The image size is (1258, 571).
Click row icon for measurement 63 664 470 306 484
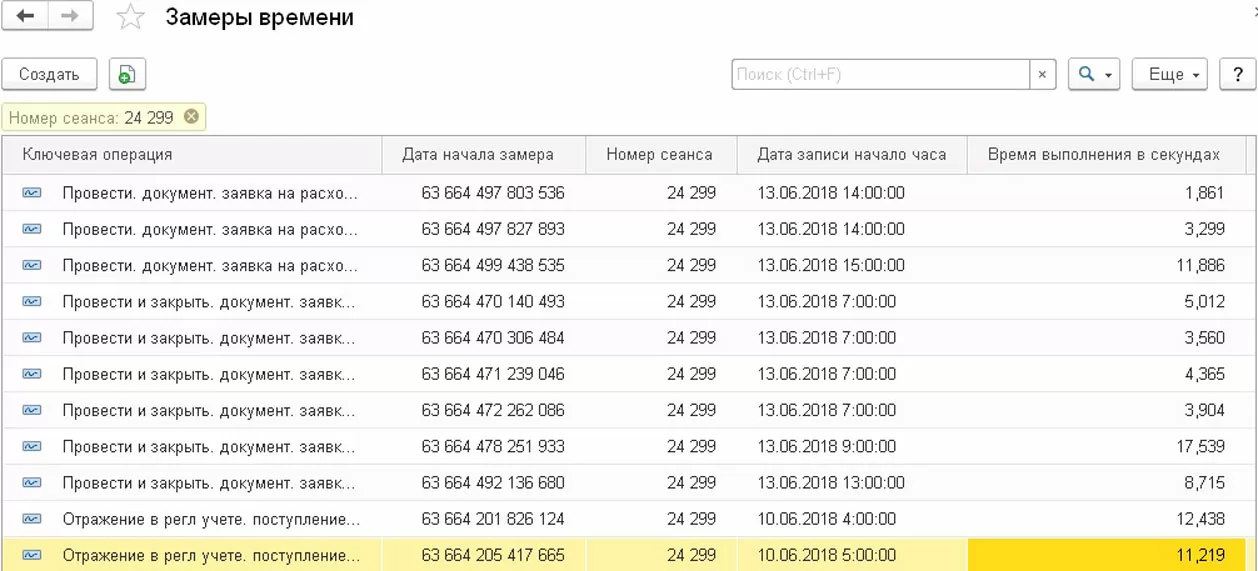(x=32, y=338)
